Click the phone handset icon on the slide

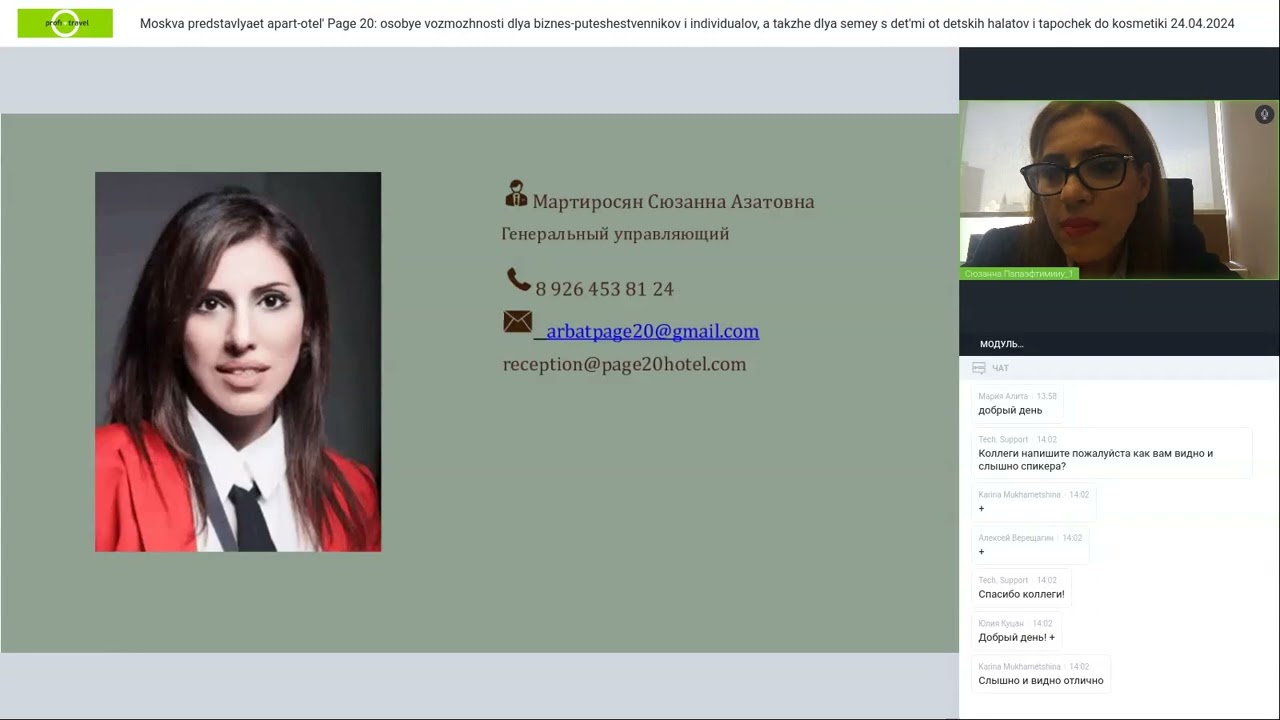click(x=519, y=280)
